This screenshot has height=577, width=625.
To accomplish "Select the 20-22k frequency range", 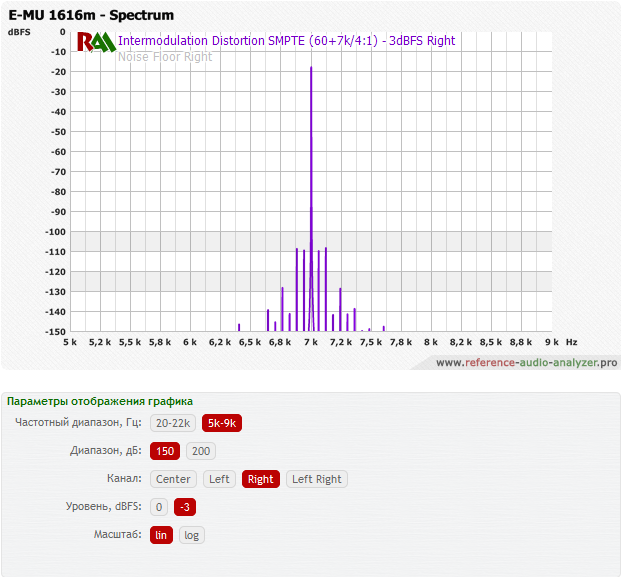I will pos(173,423).
